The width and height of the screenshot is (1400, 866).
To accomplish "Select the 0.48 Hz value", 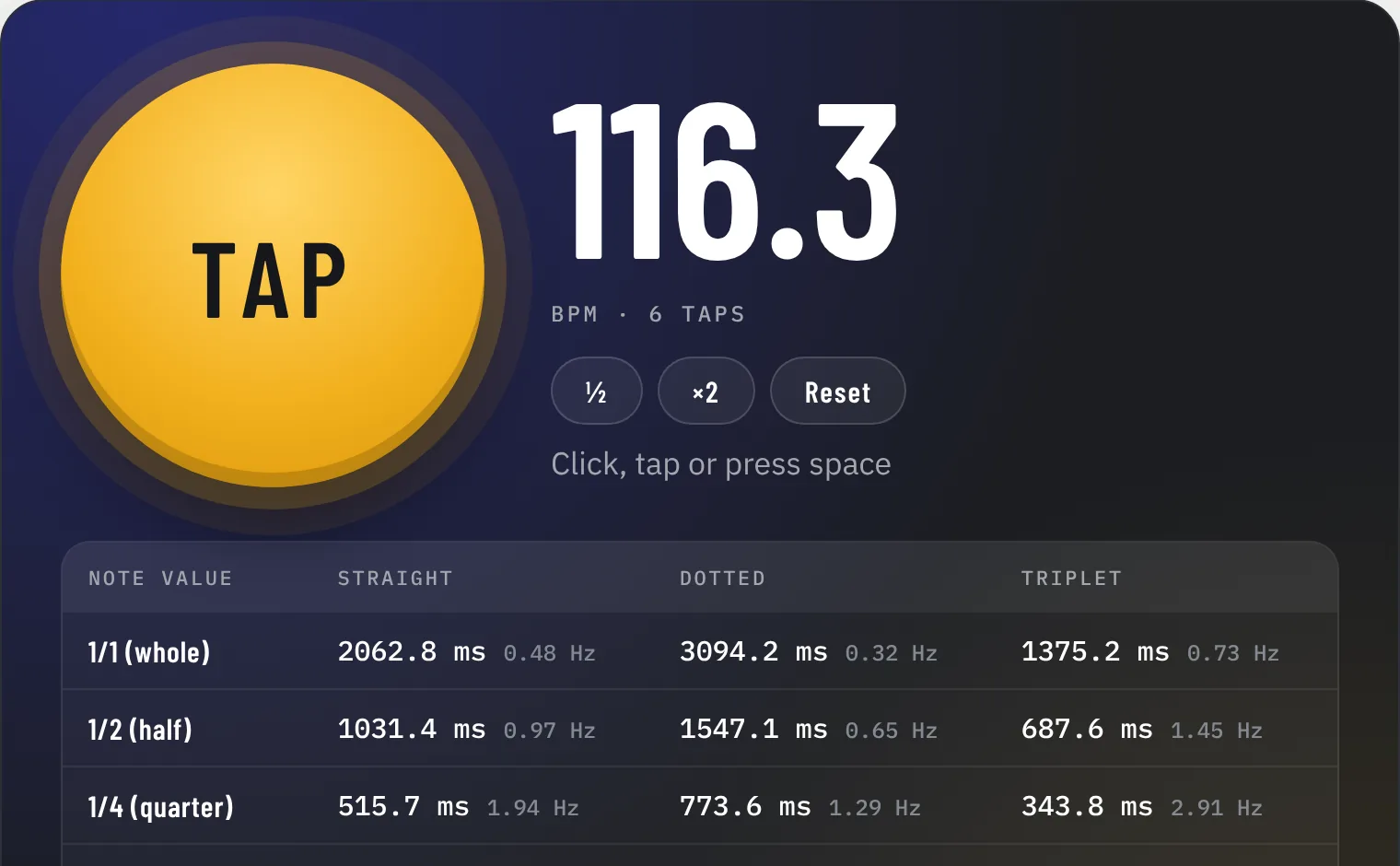I will tap(550, 653).
